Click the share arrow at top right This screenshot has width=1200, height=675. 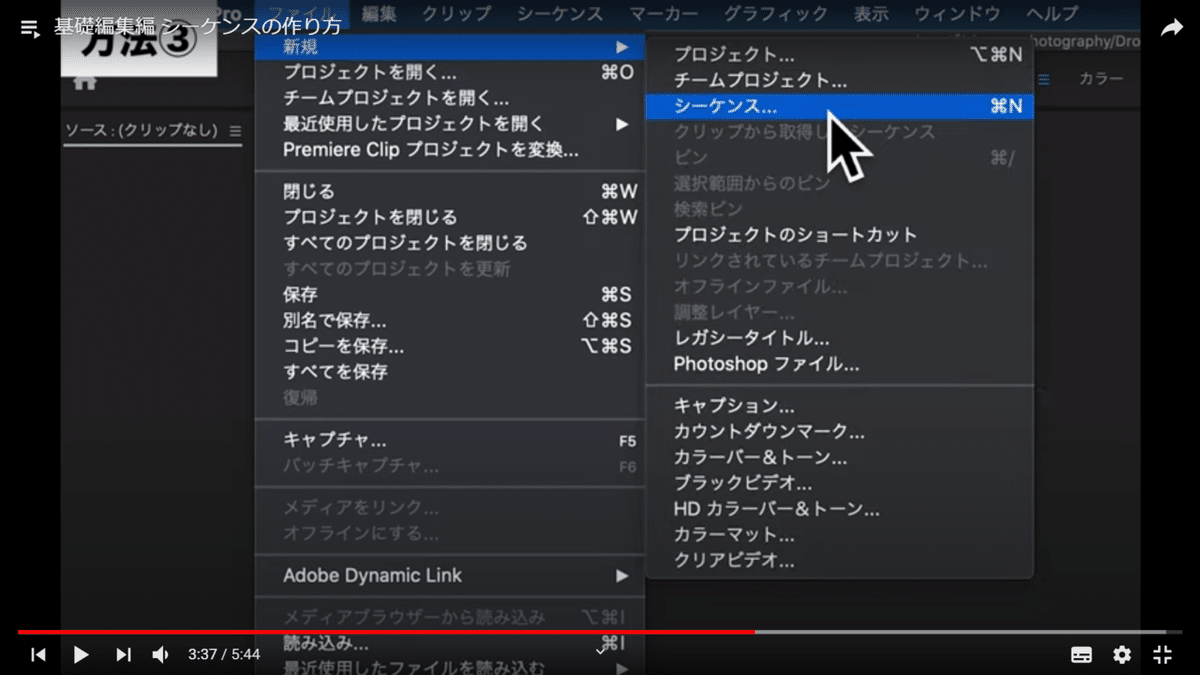pos(1170,28)
